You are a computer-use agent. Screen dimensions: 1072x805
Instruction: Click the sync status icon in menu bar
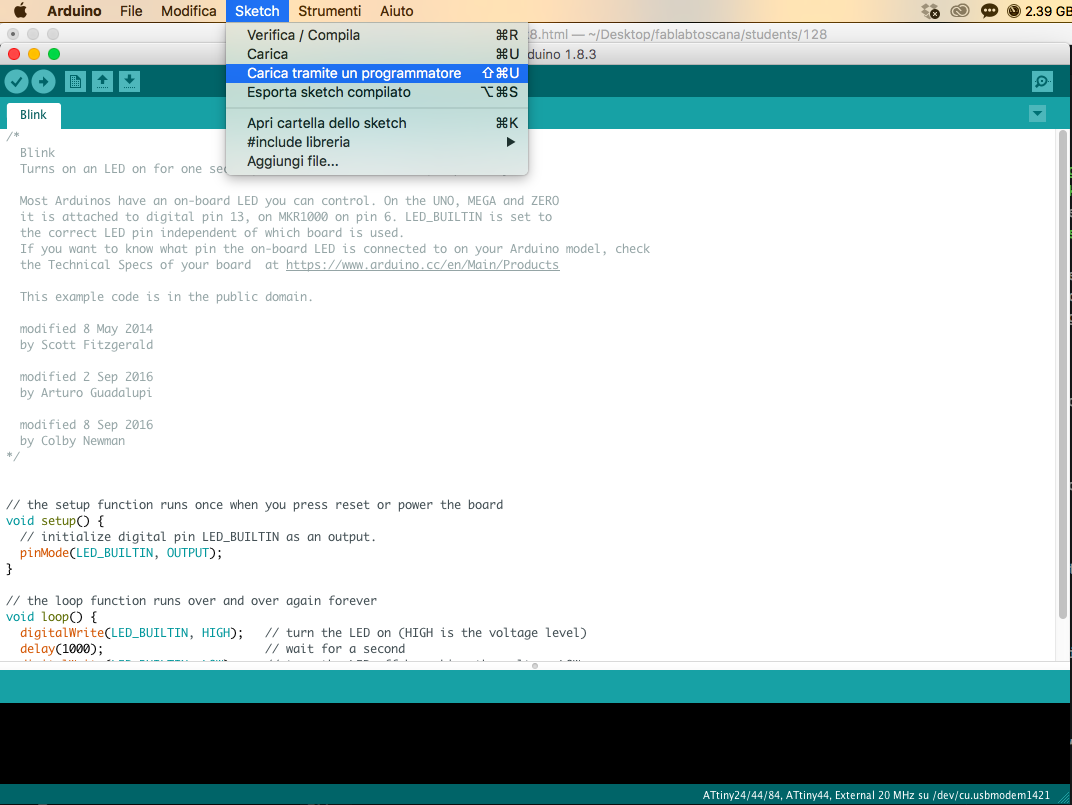[930, 11]
